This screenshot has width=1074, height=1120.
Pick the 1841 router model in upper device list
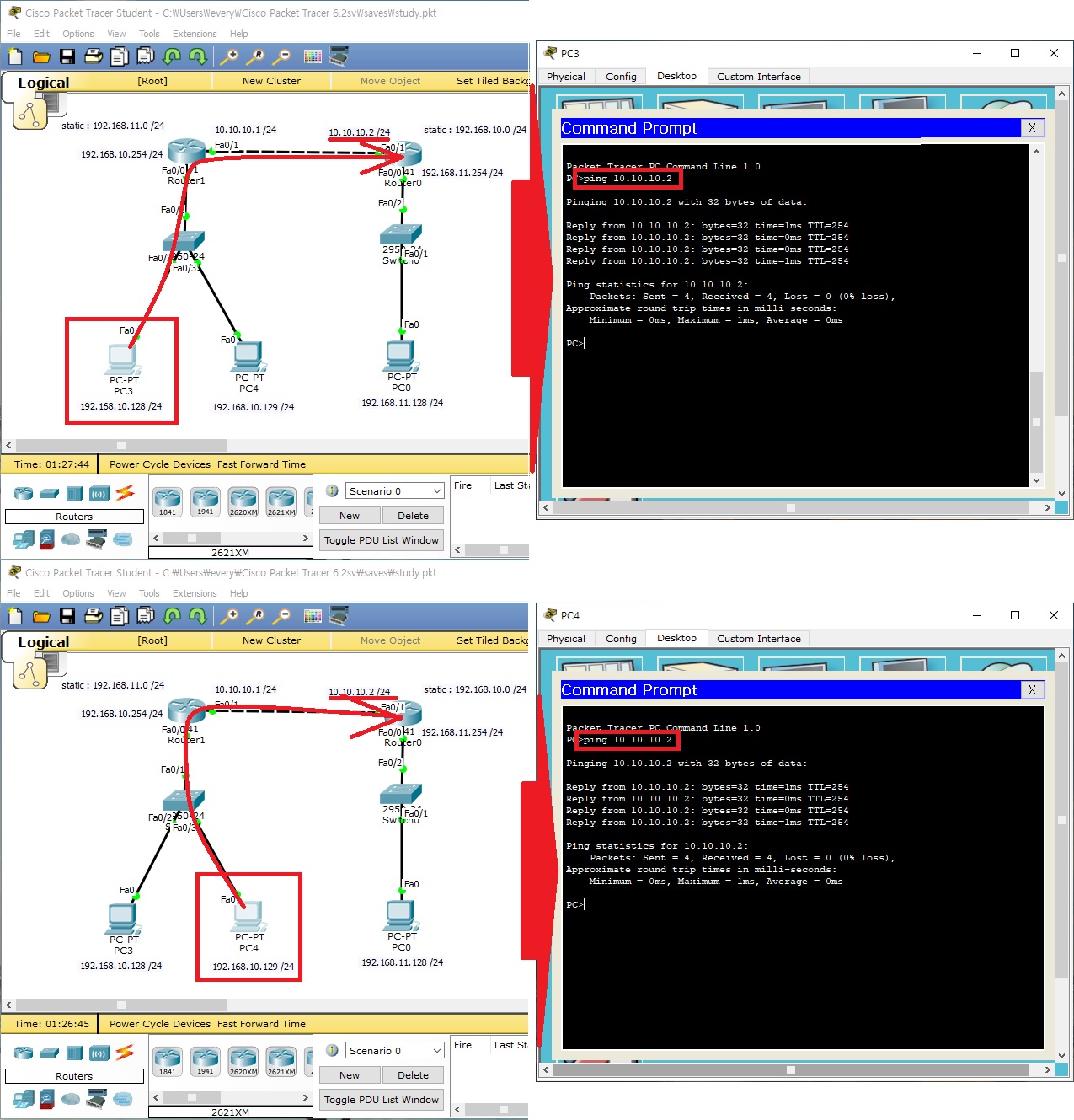point(168,501)
